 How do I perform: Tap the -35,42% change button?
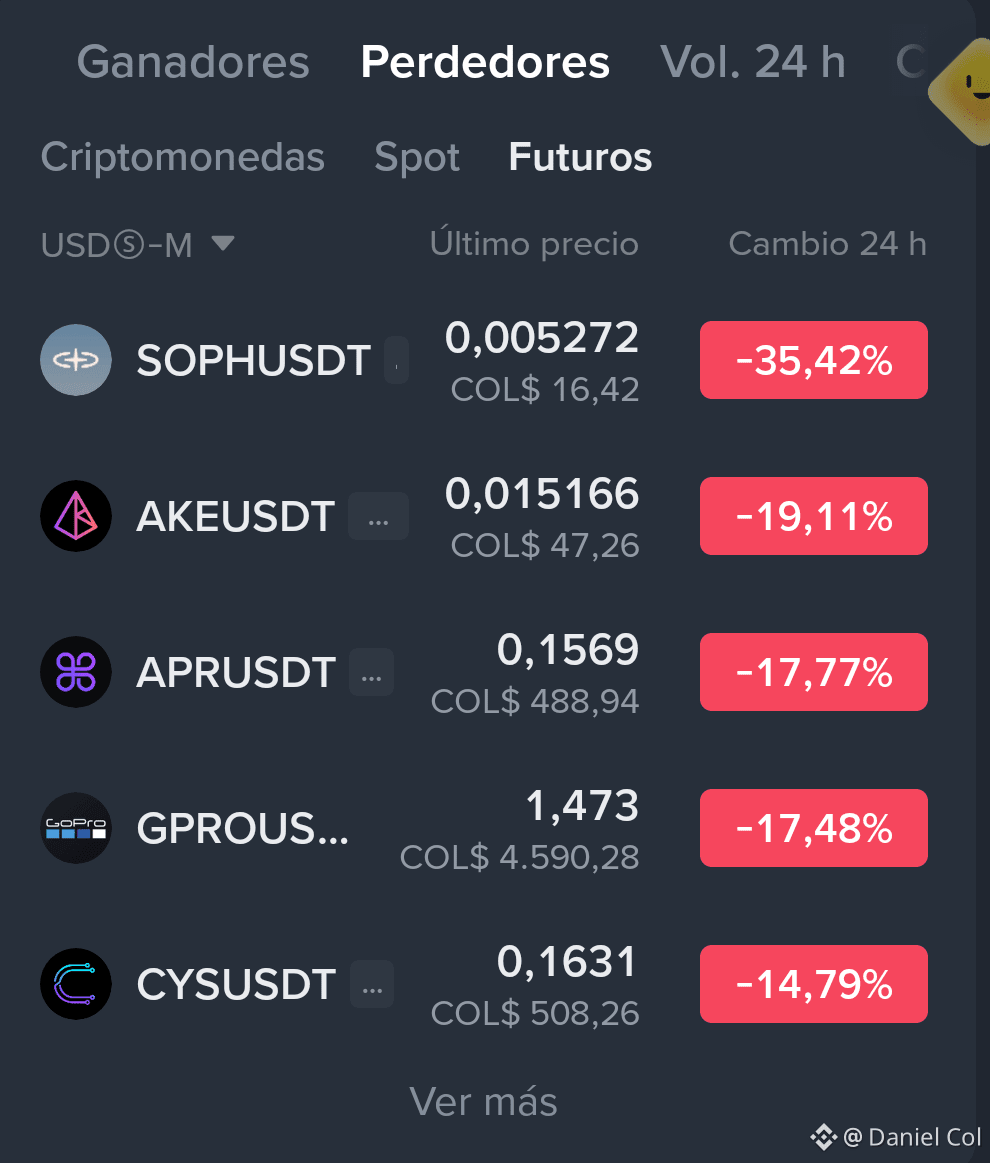tap(814, 360)
